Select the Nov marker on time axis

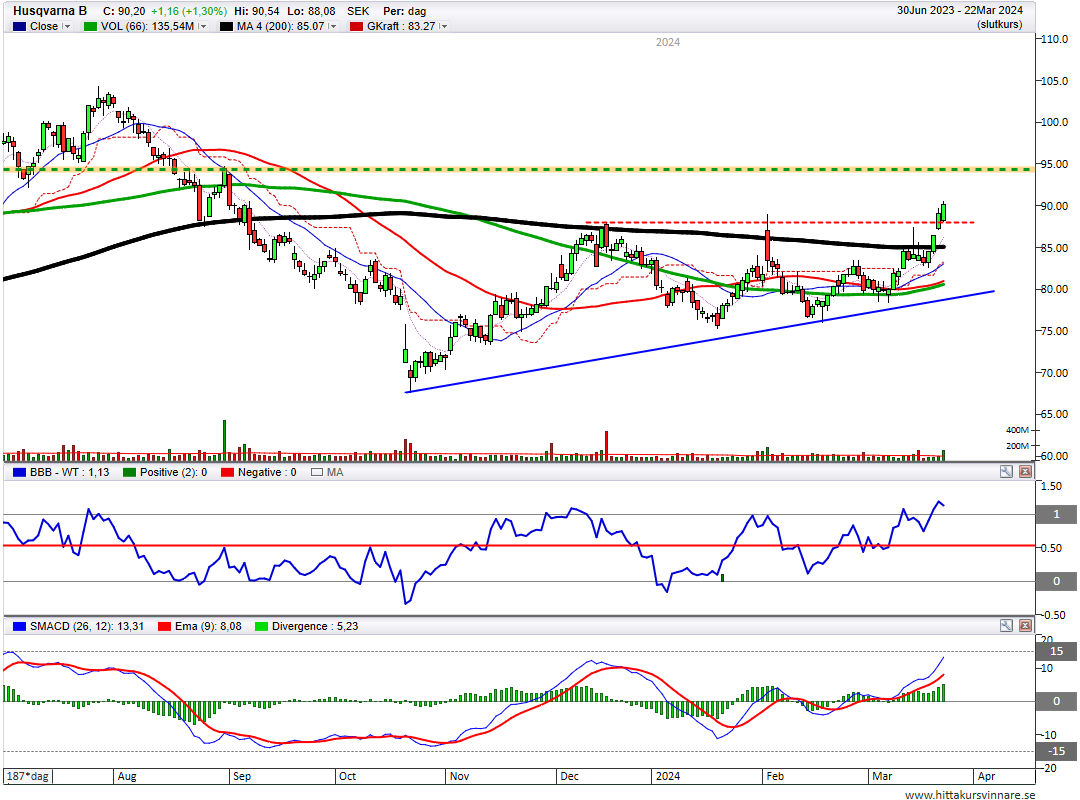[459, 776]
